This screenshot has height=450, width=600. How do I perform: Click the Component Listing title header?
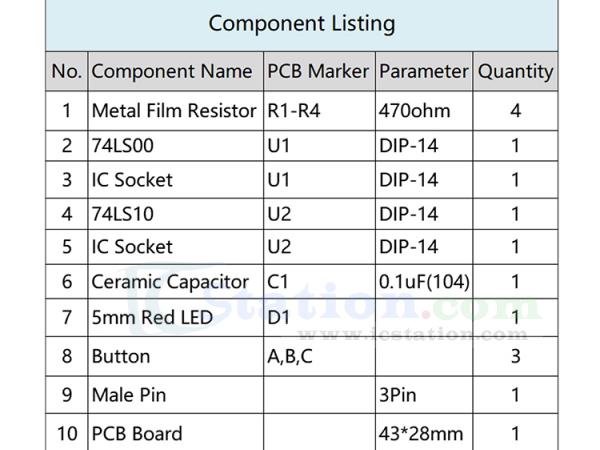pyautogui.click(x=302, y=24)
